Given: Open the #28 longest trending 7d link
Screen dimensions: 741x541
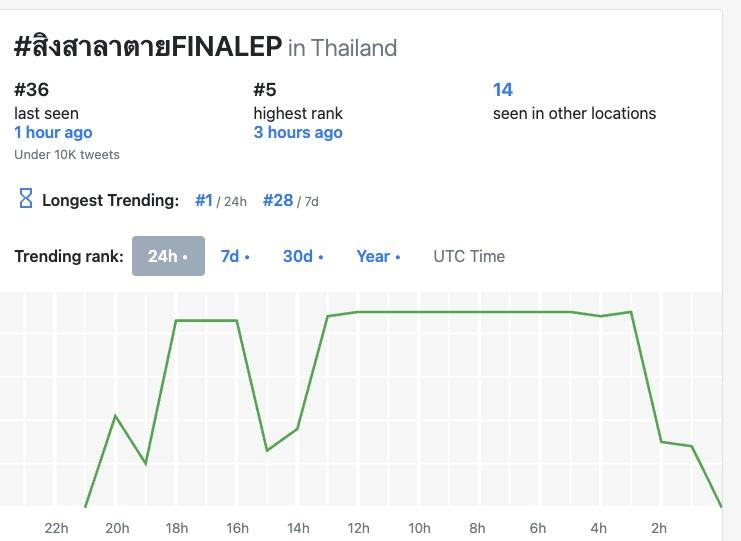Looking at the screenshot, I should point(278,200).
